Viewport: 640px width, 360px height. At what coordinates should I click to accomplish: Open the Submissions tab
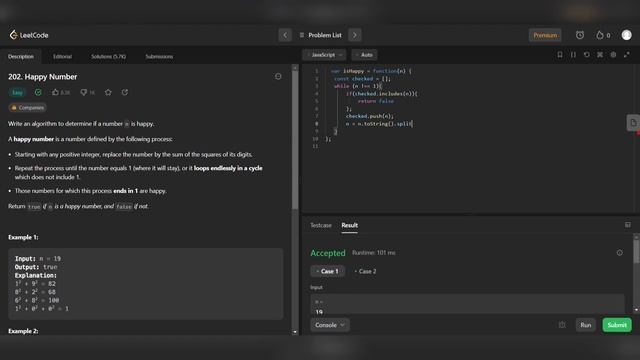click(x=159, y=56)
